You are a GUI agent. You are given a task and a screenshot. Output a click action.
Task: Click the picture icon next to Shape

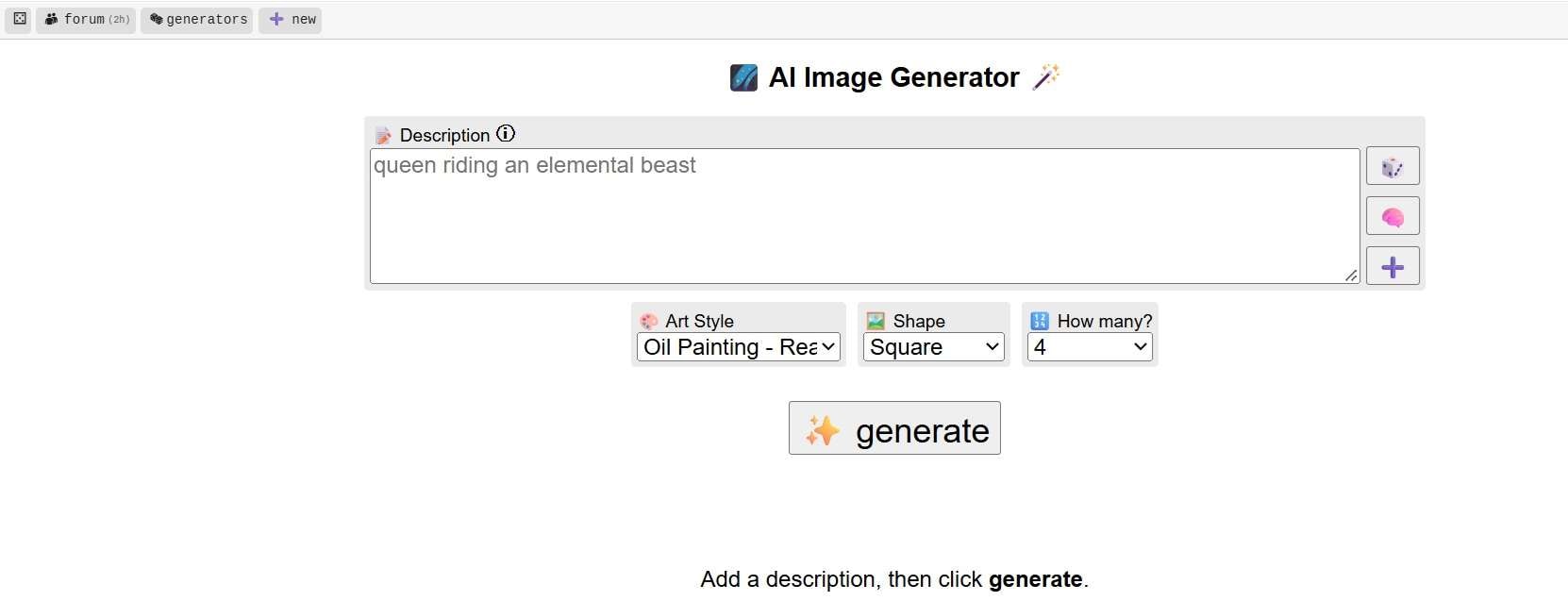[876, 321]
